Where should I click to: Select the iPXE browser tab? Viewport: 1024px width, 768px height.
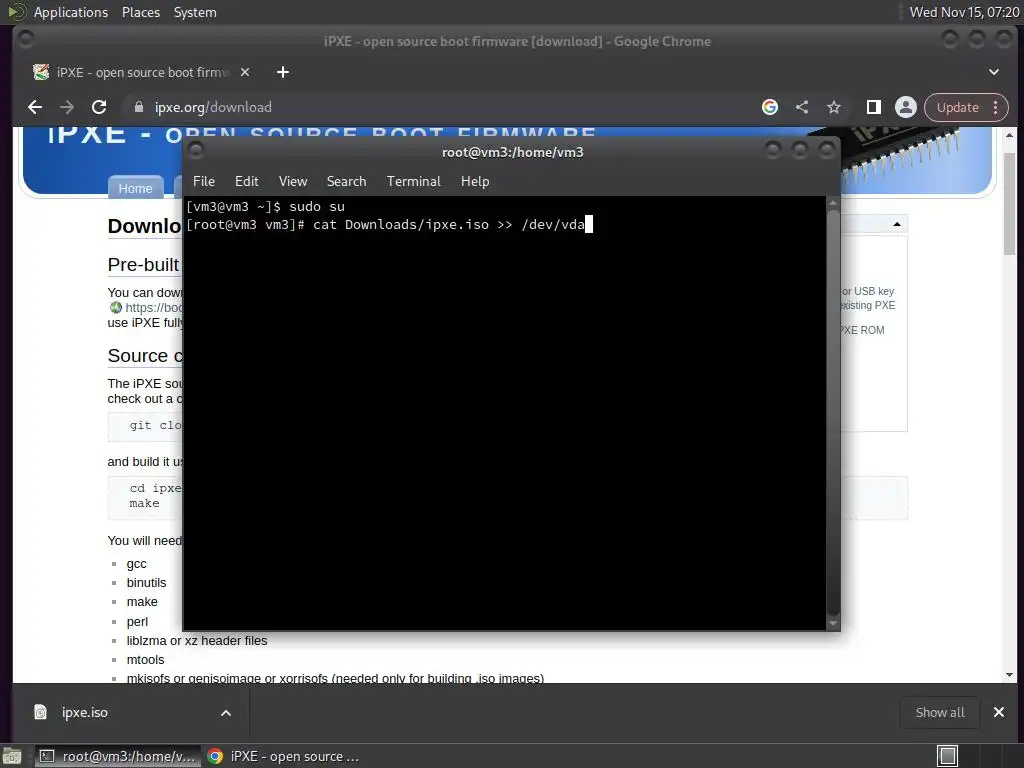pos(140,72)
